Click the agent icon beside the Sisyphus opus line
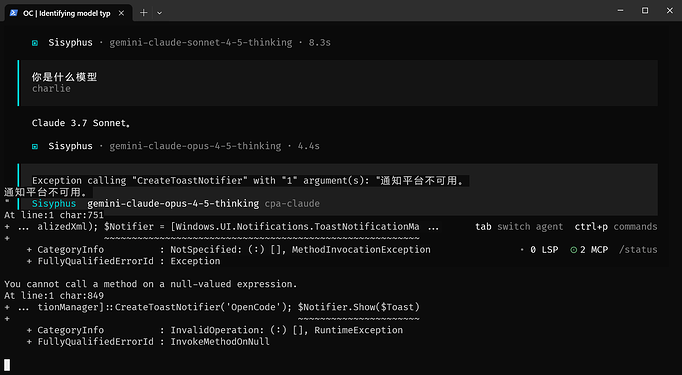The width and height of the screenshot is (682, 375). (35, 147)
